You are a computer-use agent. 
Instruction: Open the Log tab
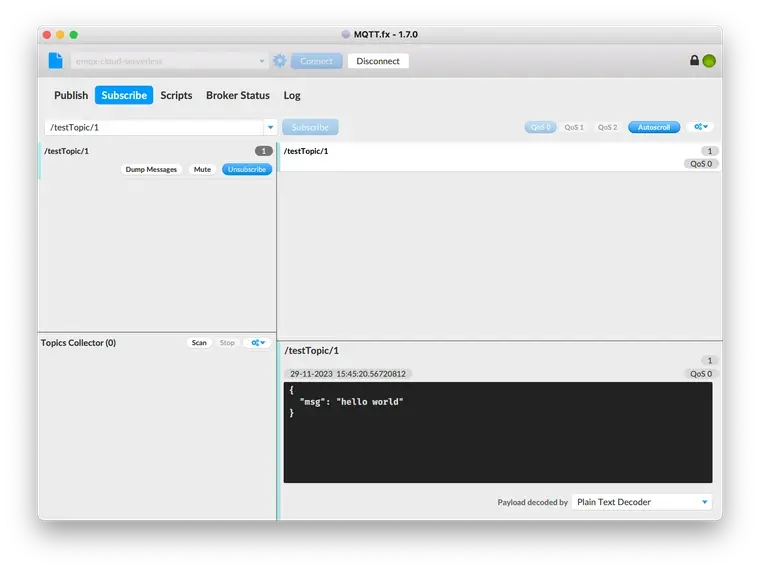292,95
